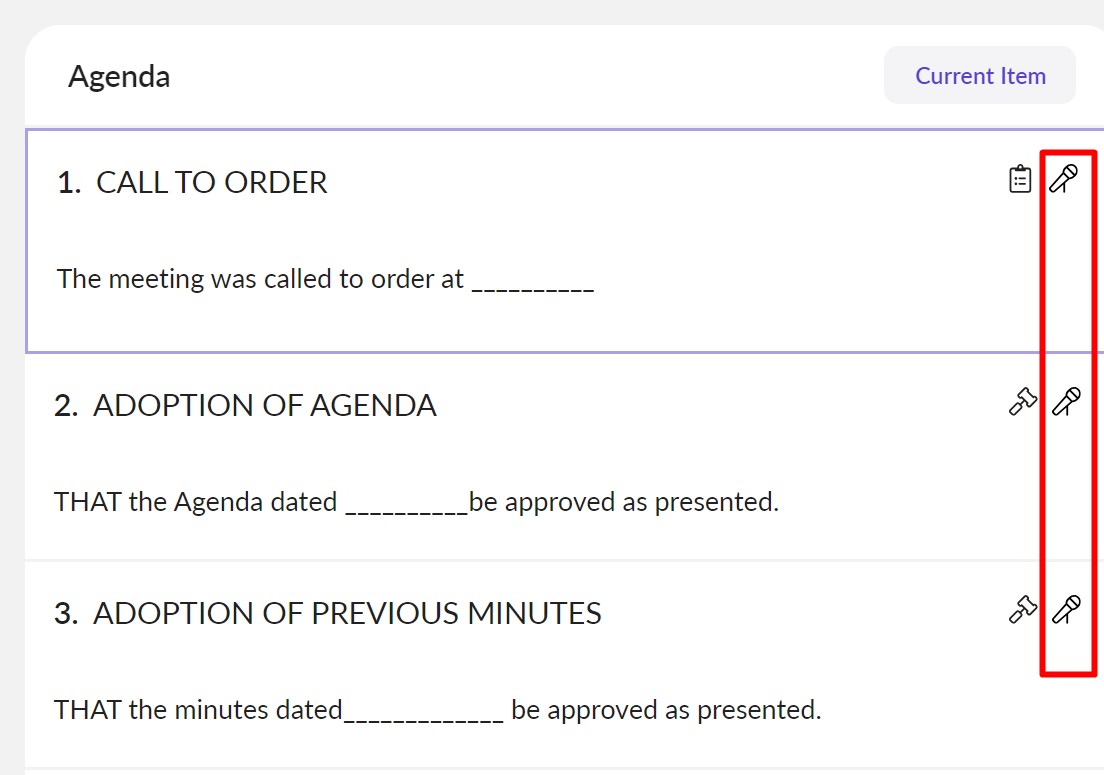This screenshot has height=775, width=1104.
Task: Click the "meeting was called to order" text
Action: point(260,278)
